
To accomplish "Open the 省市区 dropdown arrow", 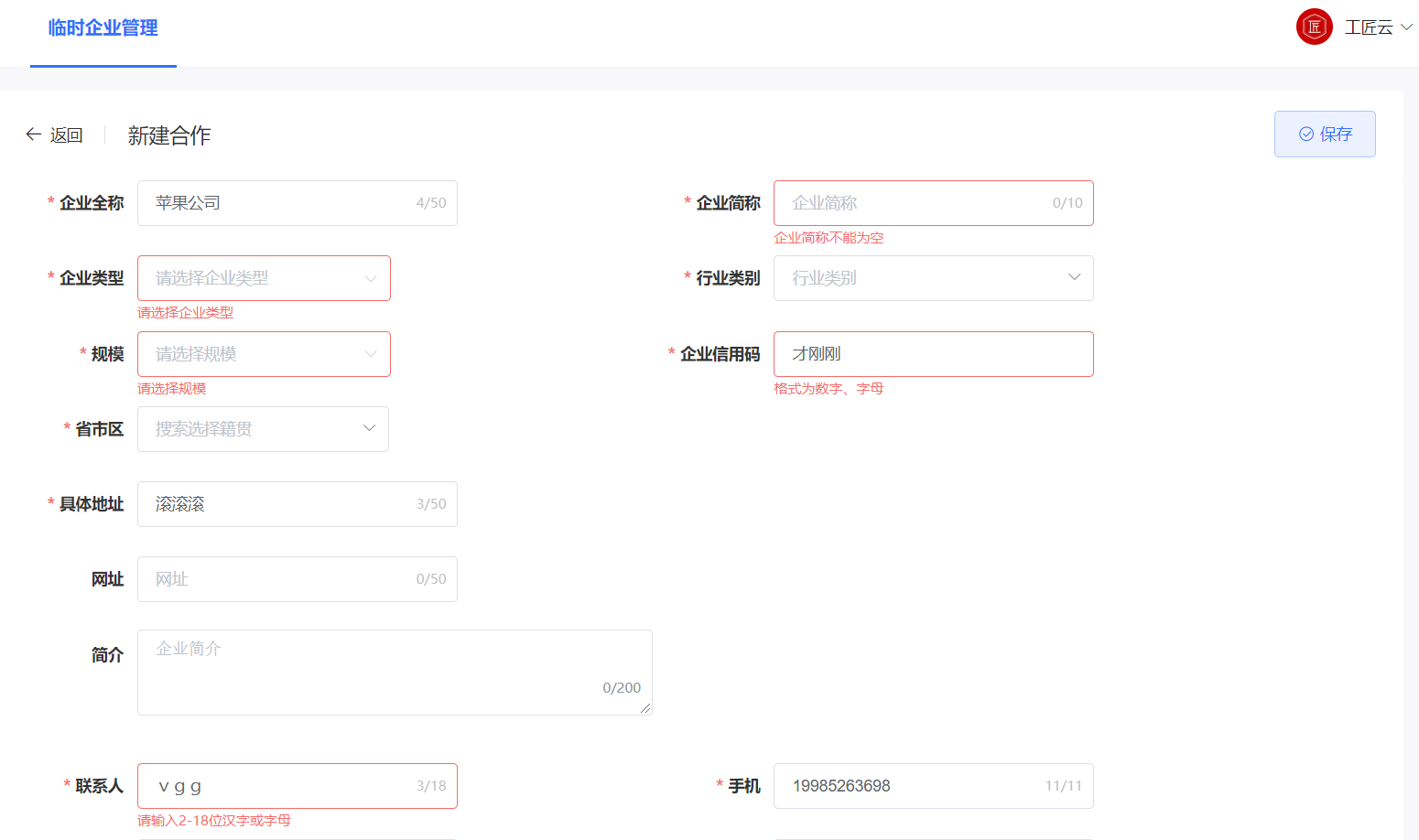I will pos(369,428).
